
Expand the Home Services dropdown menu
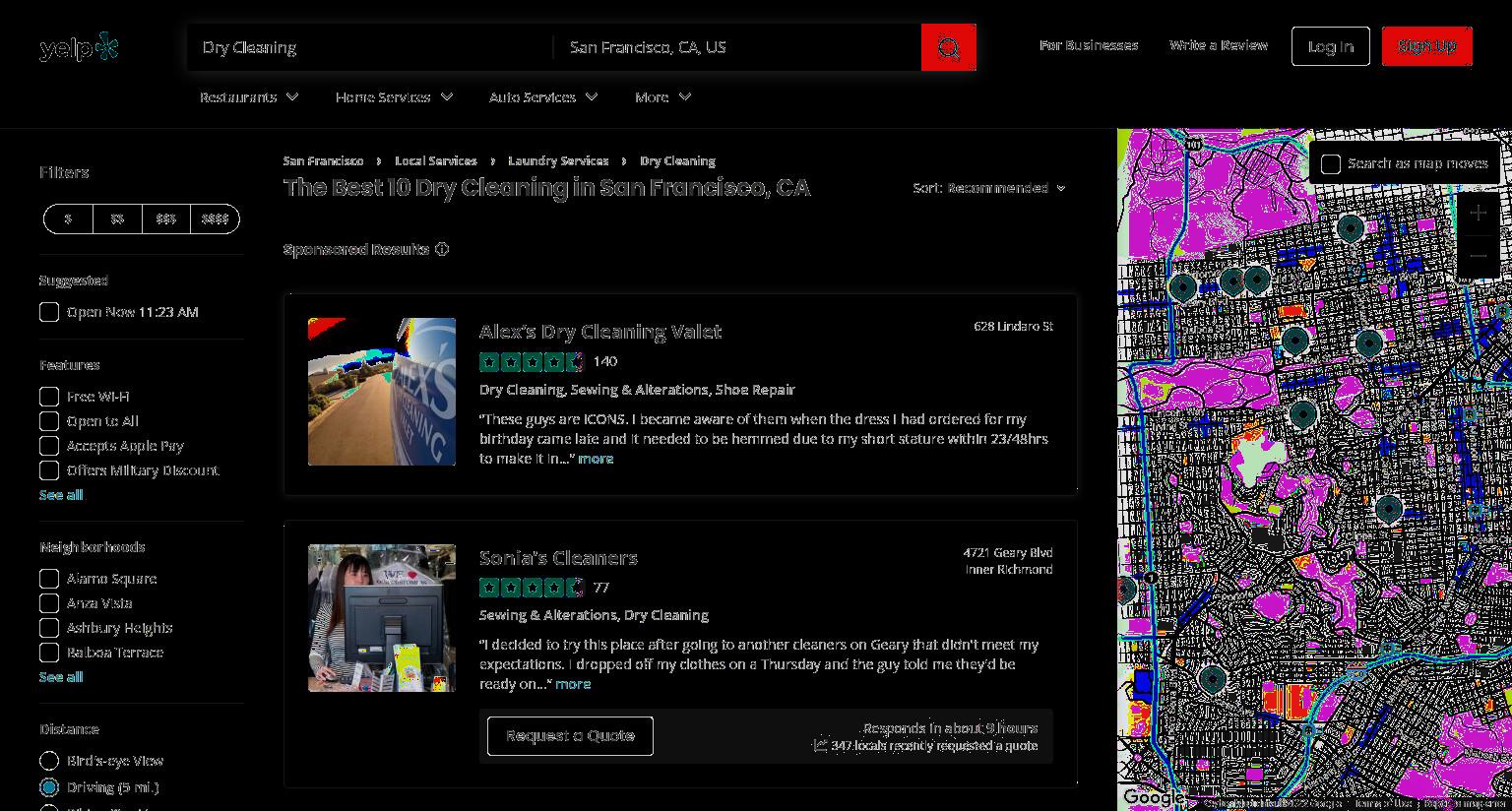[394, 96]
